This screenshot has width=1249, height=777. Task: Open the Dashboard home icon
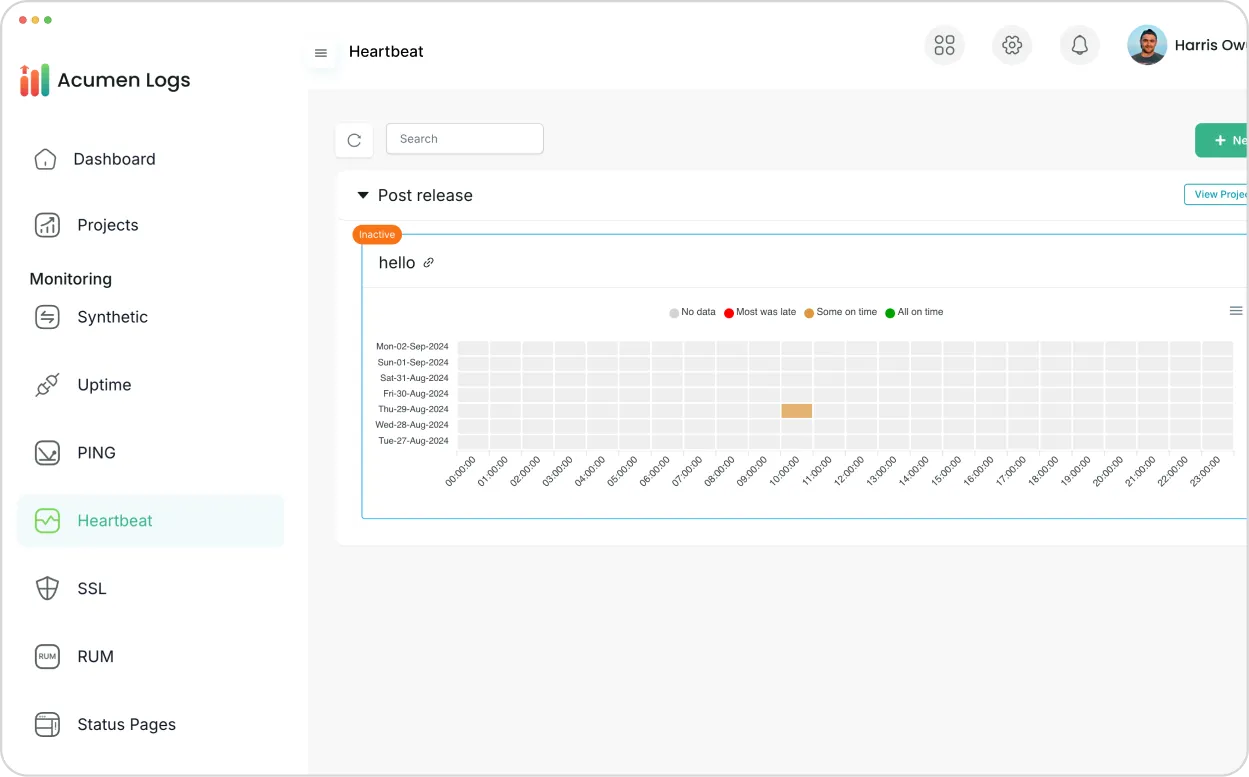(x=45, y=159)
